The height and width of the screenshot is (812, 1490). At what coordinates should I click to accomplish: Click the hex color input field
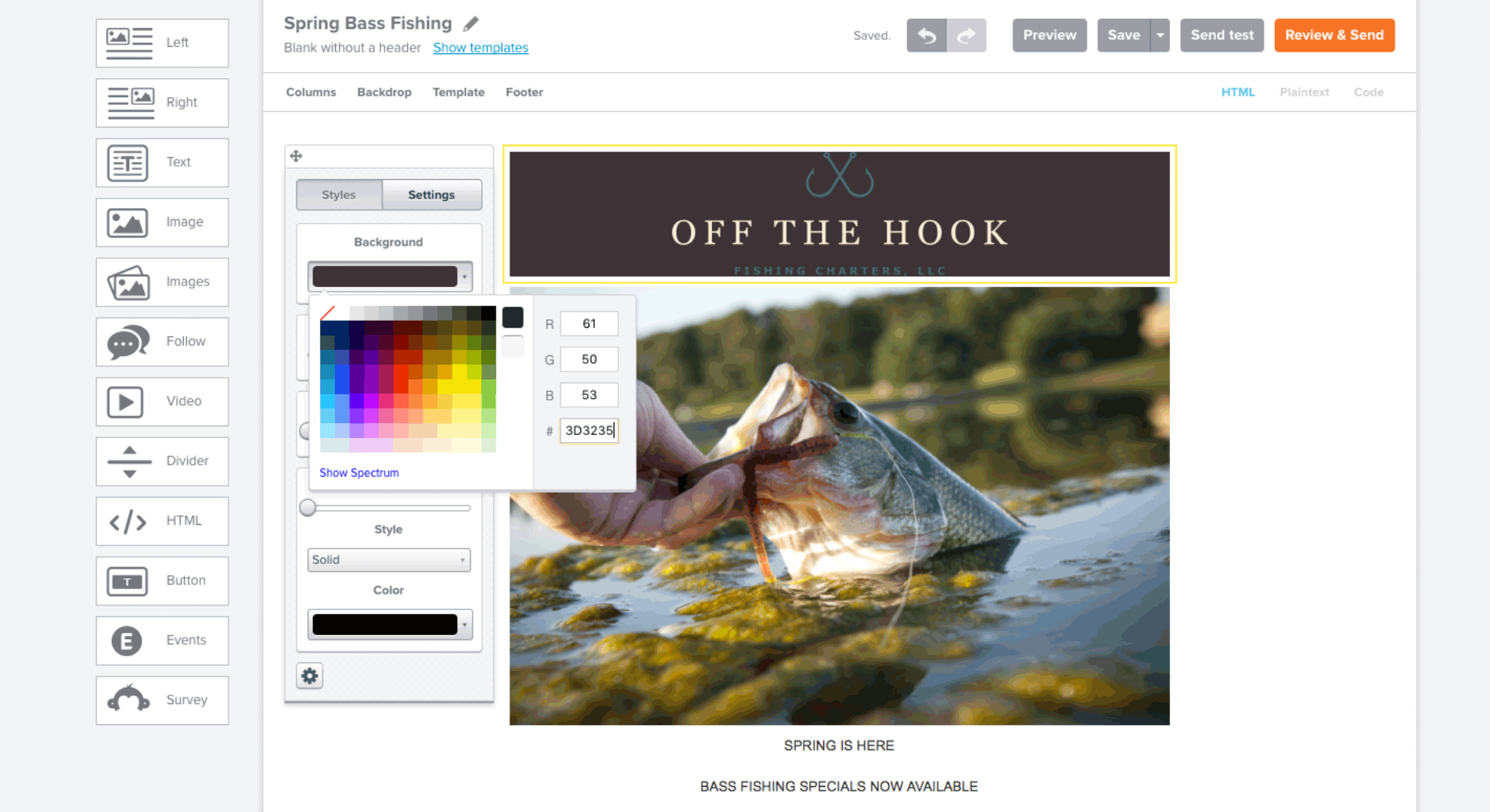(x=589, y=430)
